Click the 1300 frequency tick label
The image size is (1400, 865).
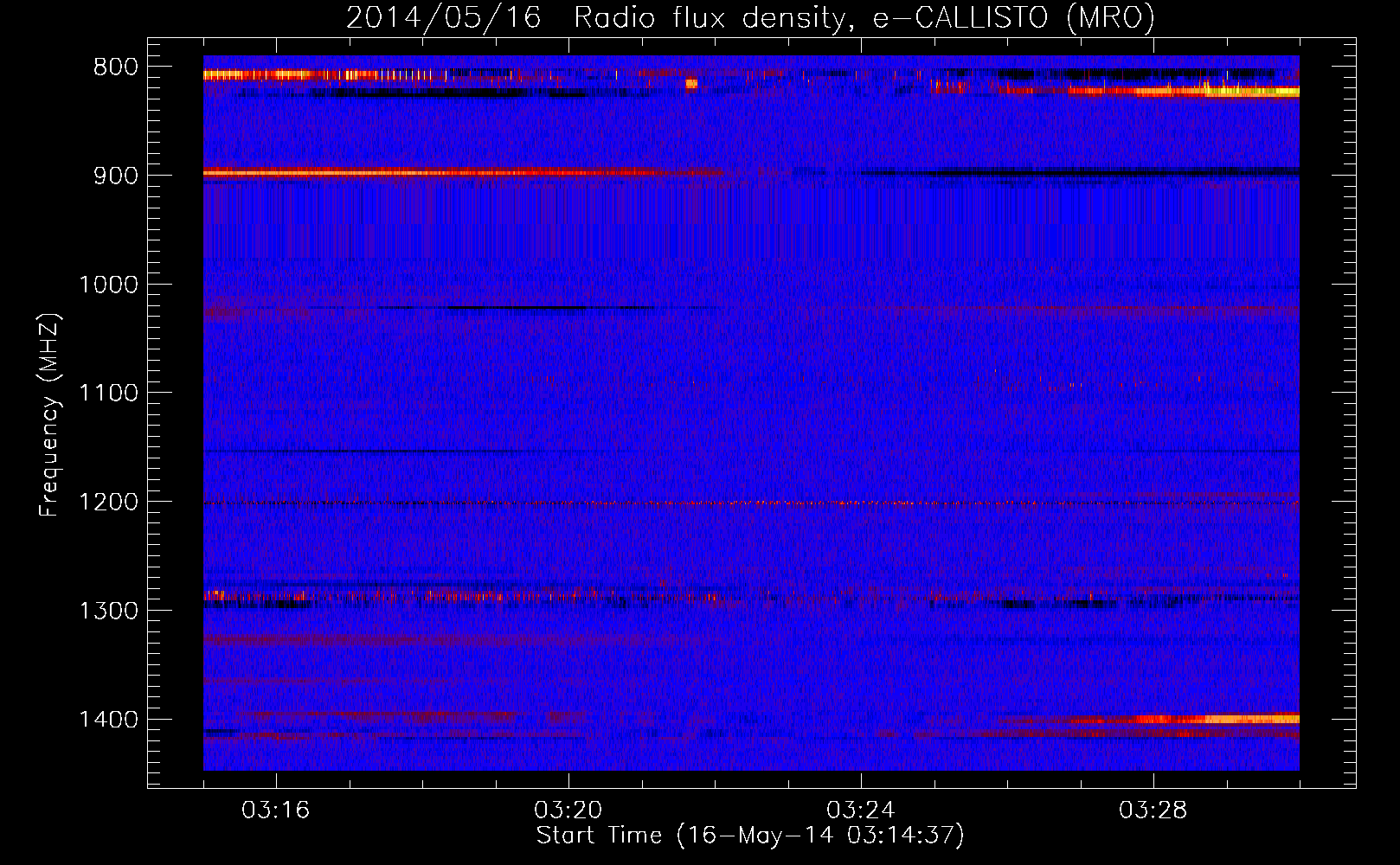click(108, 611)
